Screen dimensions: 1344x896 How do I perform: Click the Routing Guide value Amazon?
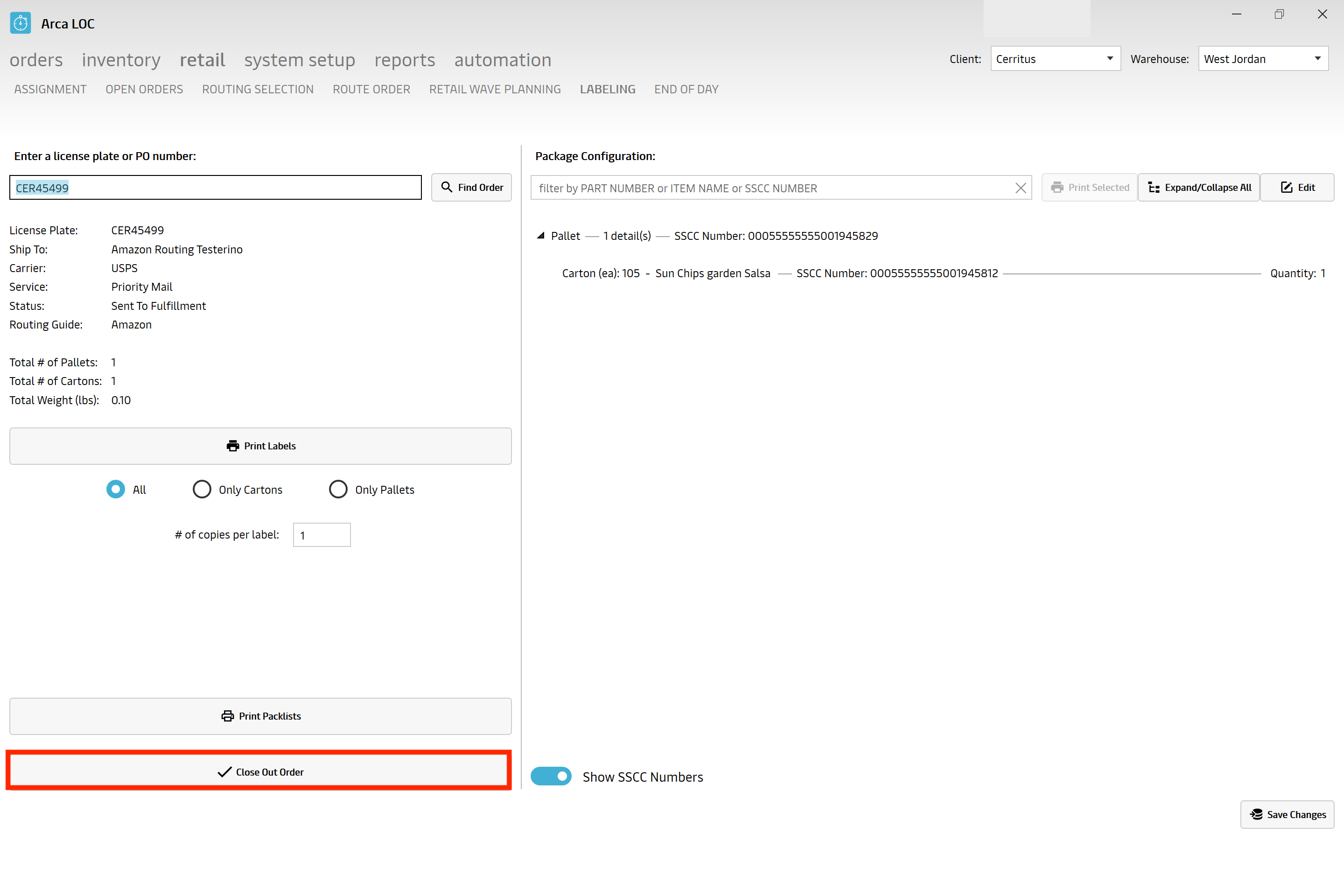[132, 325]
